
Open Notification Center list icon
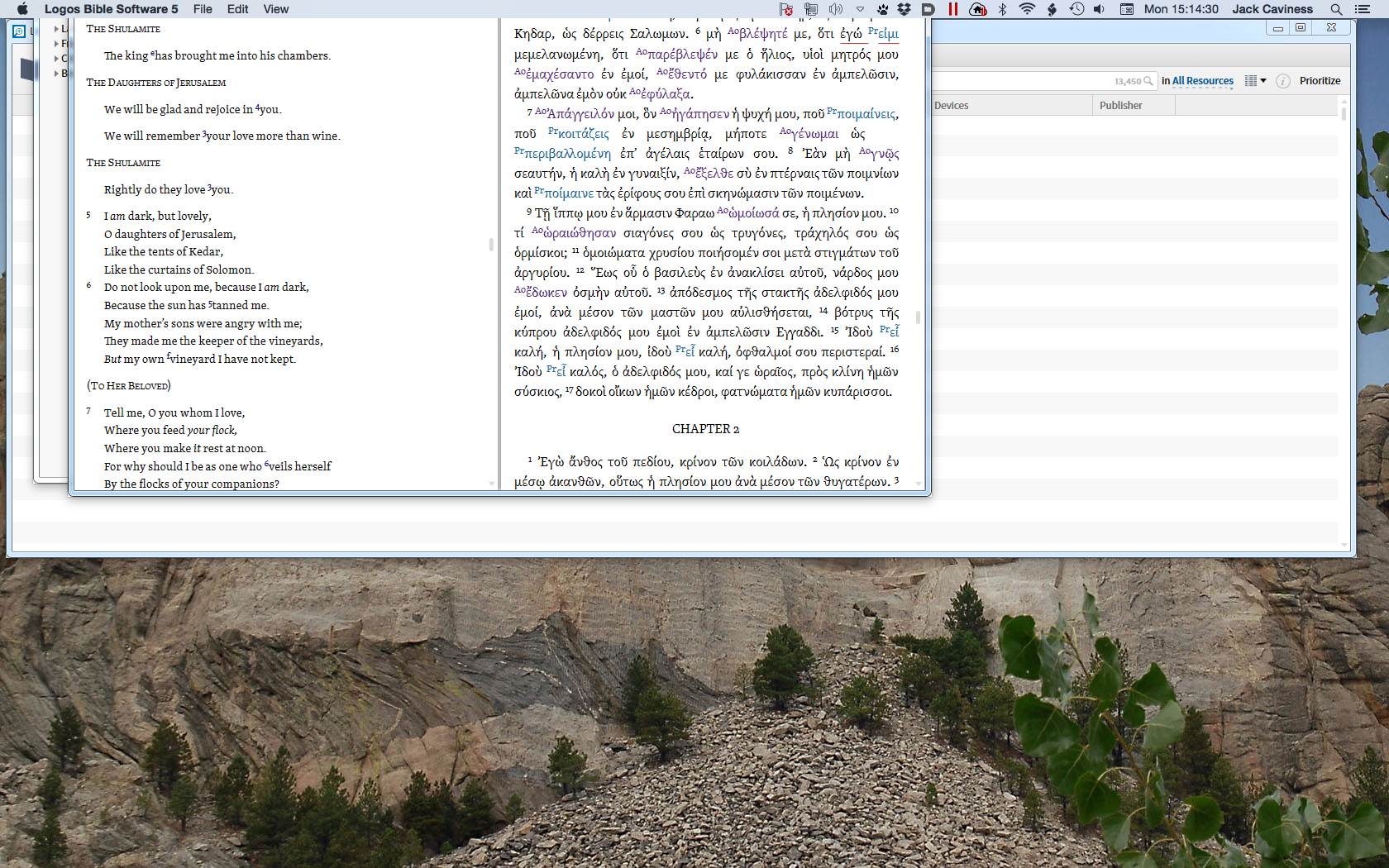tap(1363, 9)
